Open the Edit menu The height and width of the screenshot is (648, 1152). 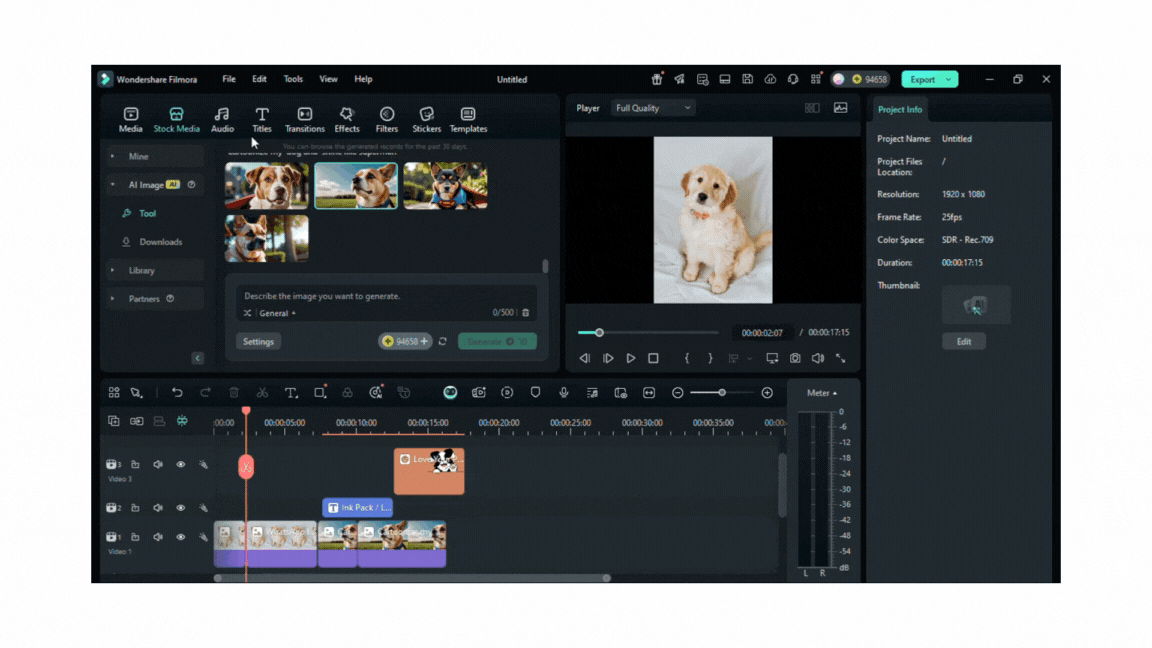(259, 79)
